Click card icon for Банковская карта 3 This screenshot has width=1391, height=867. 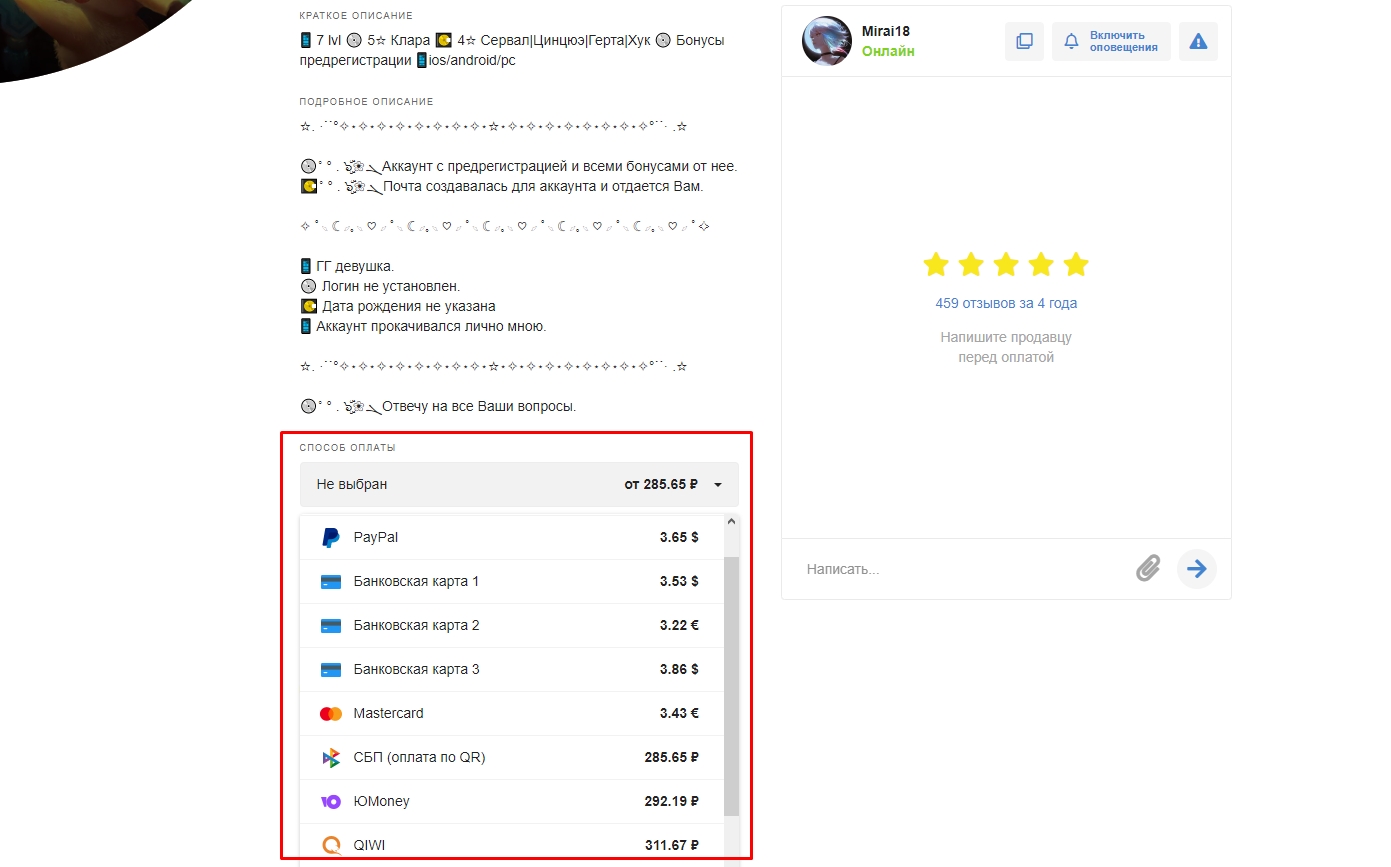[x=331, y=670]
